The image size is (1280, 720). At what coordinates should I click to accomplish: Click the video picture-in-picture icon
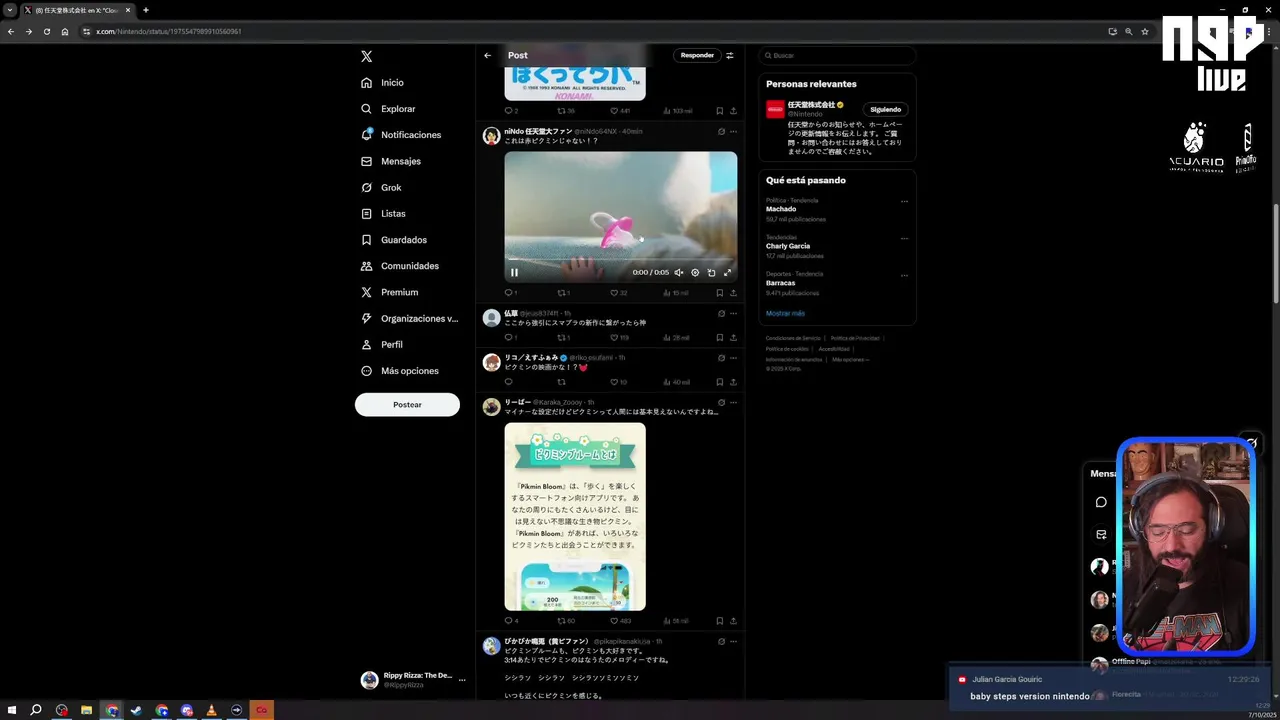pyautogui.click(x=711, y=272)
